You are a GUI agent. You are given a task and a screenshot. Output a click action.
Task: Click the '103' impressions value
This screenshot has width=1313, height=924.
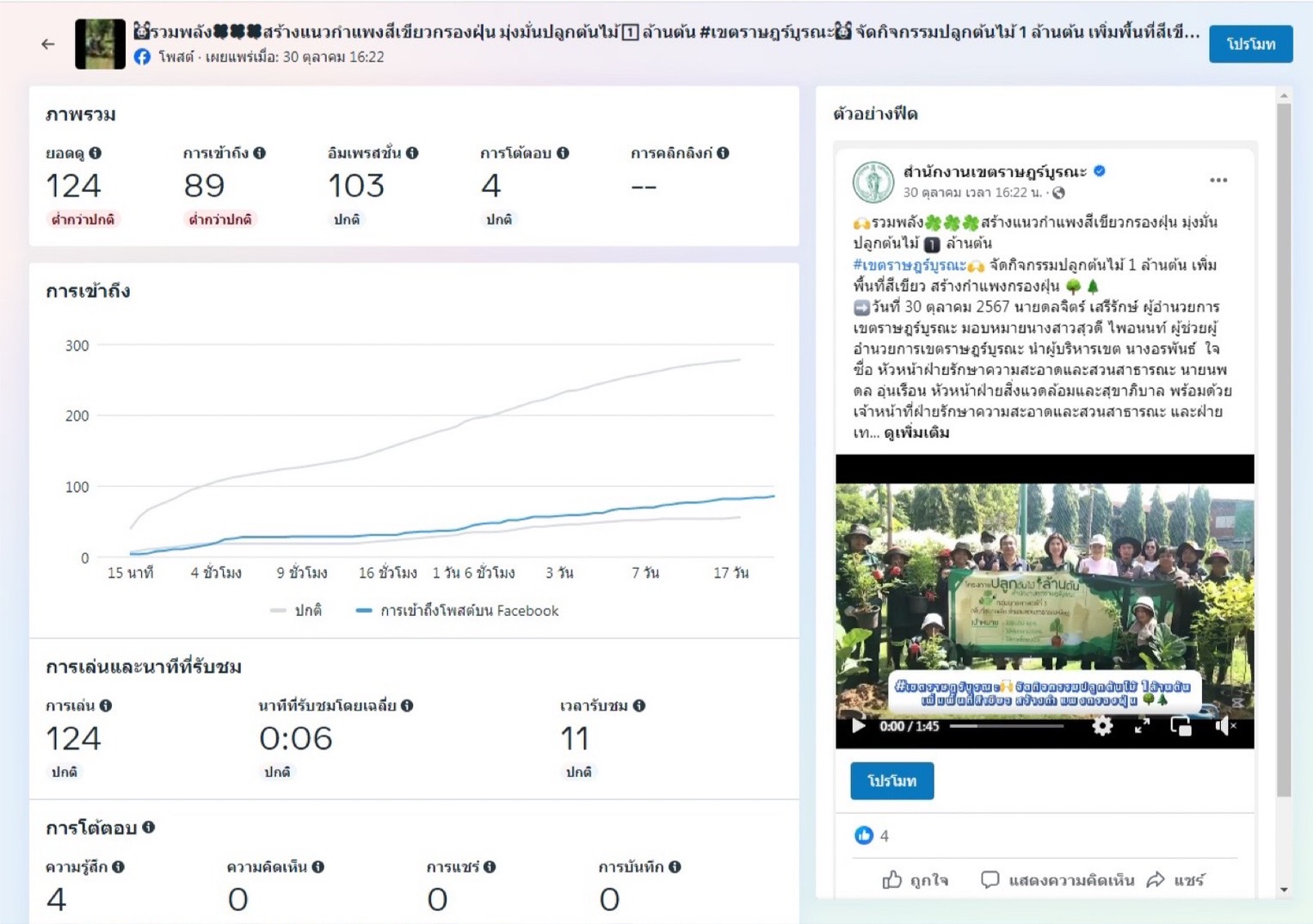point(356,186)
